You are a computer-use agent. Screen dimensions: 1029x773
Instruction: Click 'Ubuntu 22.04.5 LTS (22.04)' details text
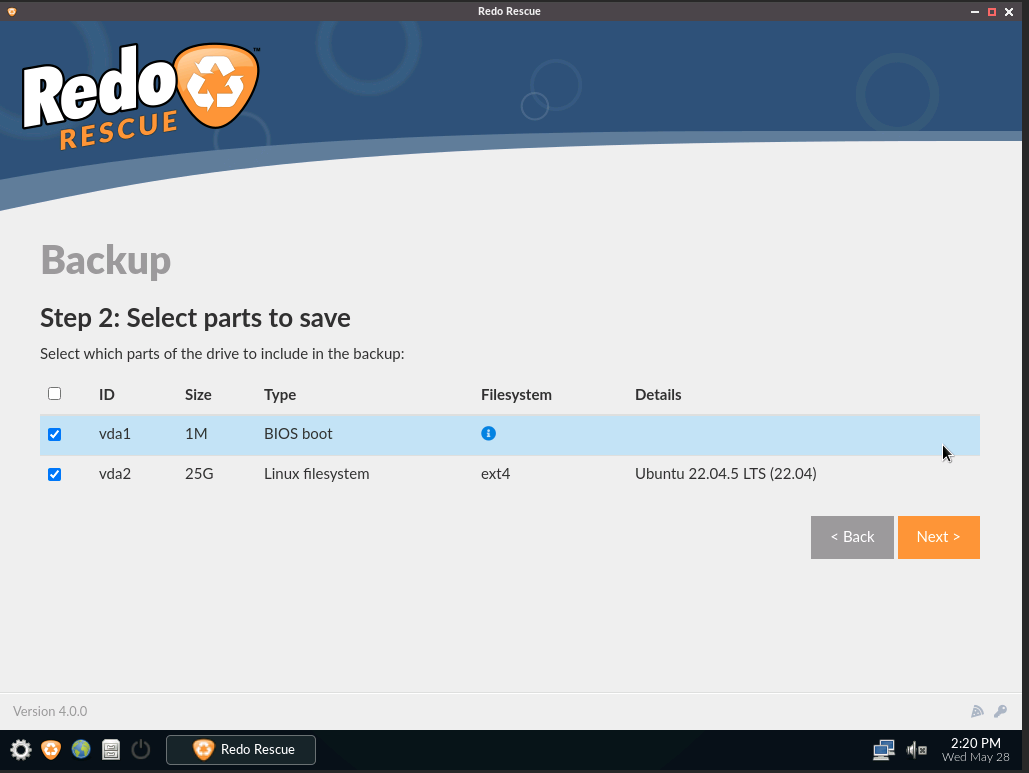click(726, 474)
